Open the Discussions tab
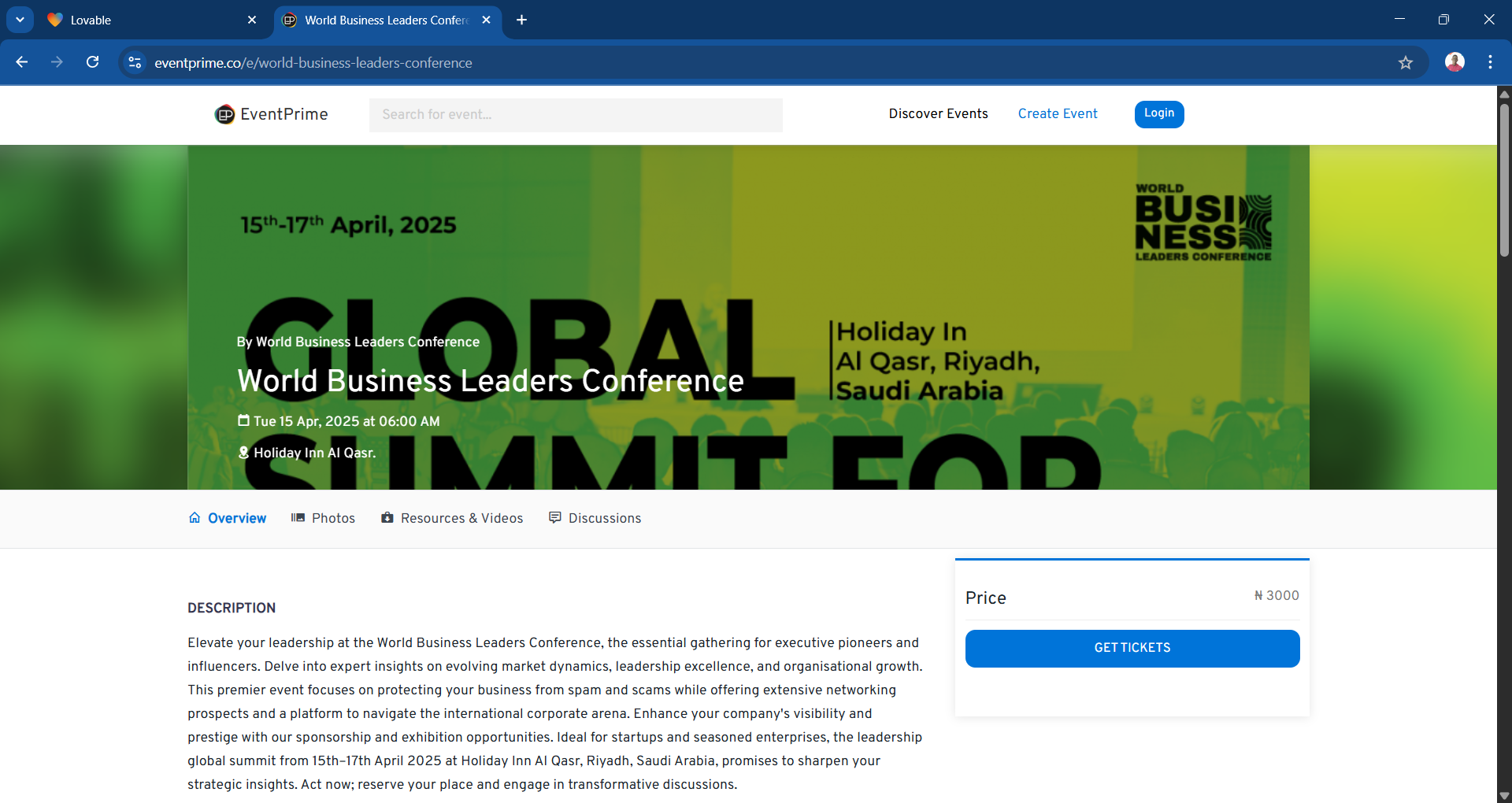 pos(595,518)
